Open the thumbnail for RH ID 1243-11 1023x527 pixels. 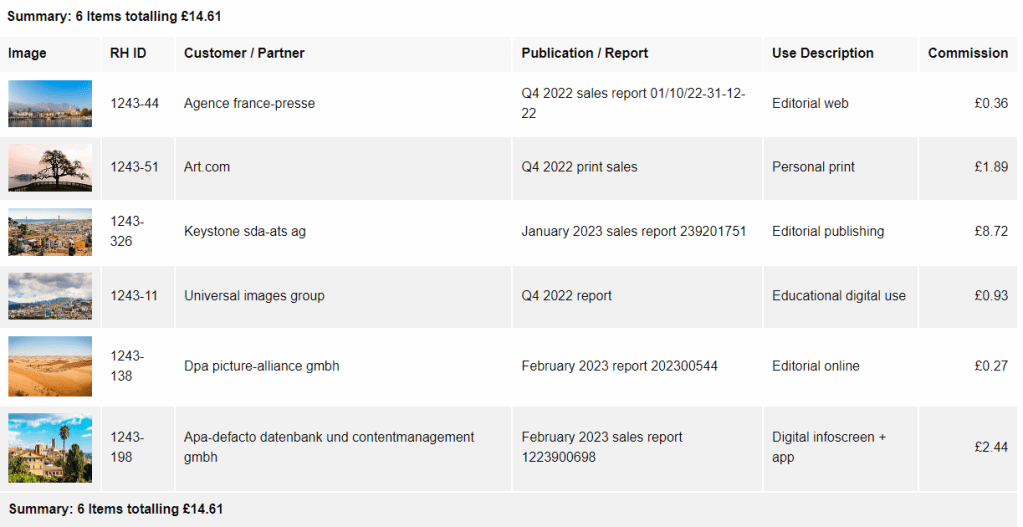[x=50, y=295]
